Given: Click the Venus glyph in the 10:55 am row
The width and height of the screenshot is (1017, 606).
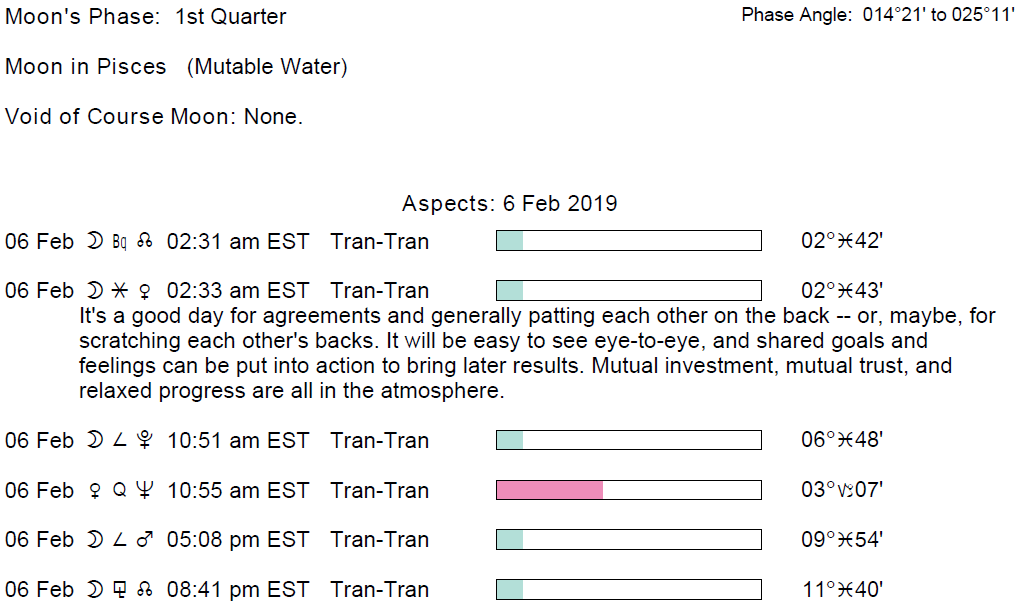Looking at the screenshot, I should point(95,491).
